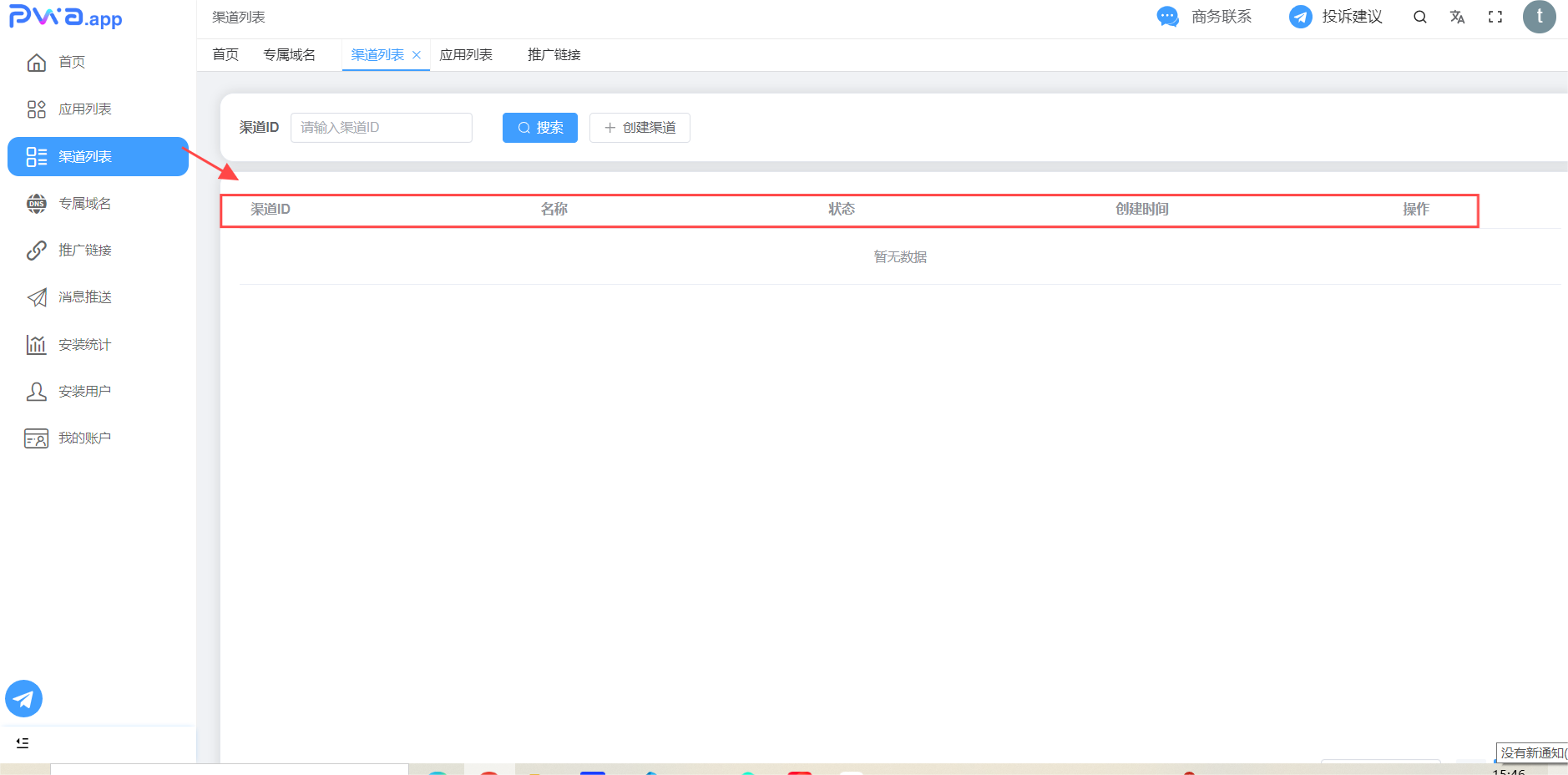Screen dimensions: 1568x775
Task: Close the 渠道列表 tab
Action: point(417,55)
